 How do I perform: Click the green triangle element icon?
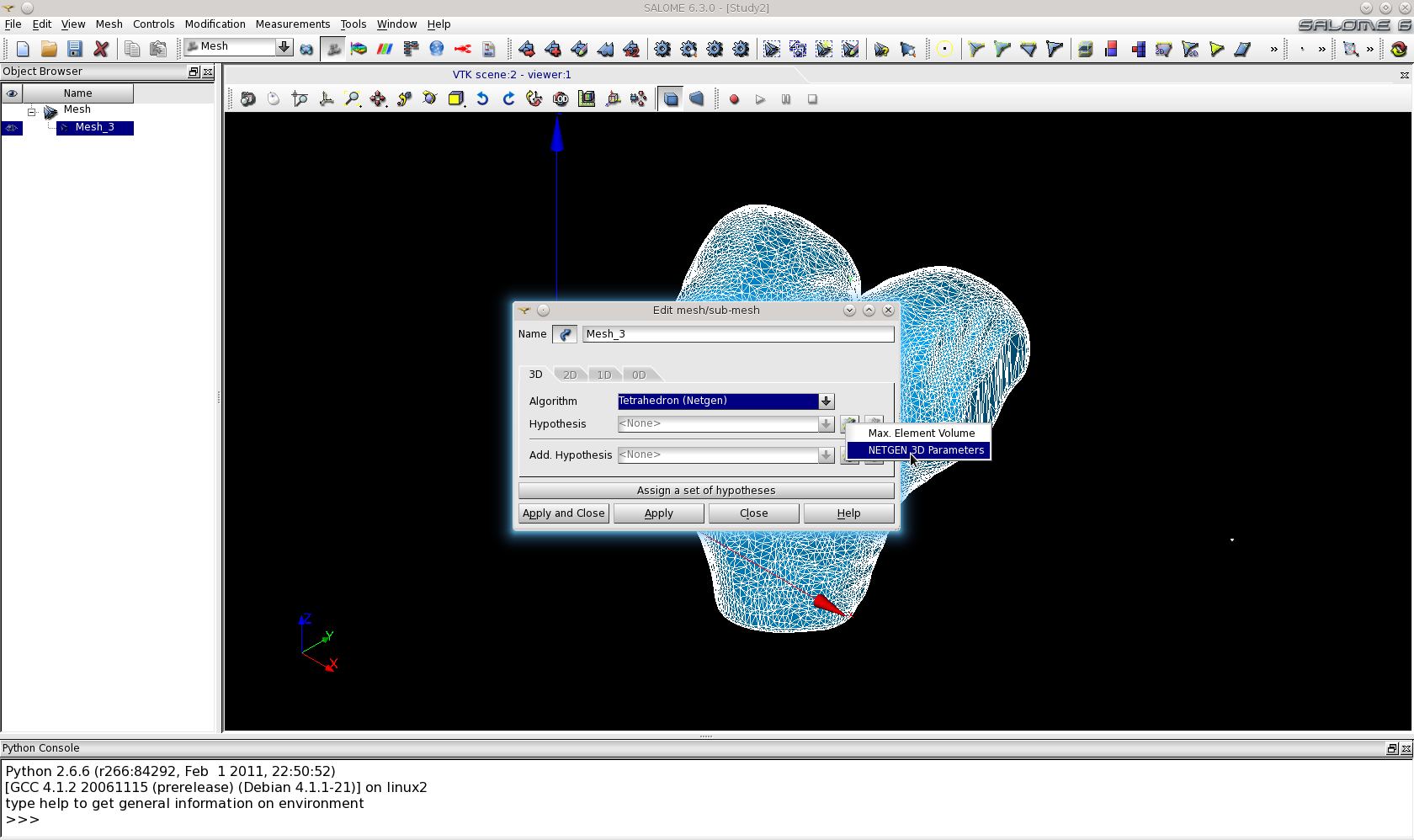(x=1216, y=49)
